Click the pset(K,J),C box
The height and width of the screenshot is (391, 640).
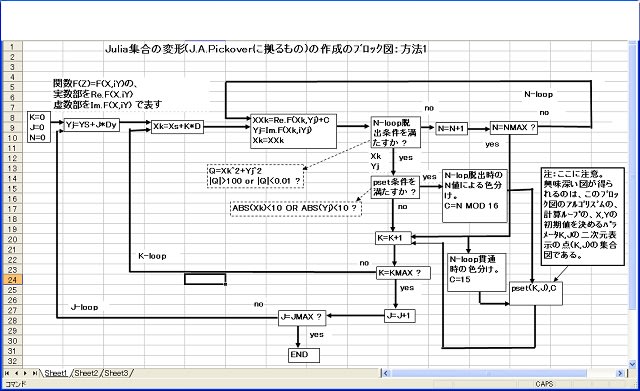(536, 293)
